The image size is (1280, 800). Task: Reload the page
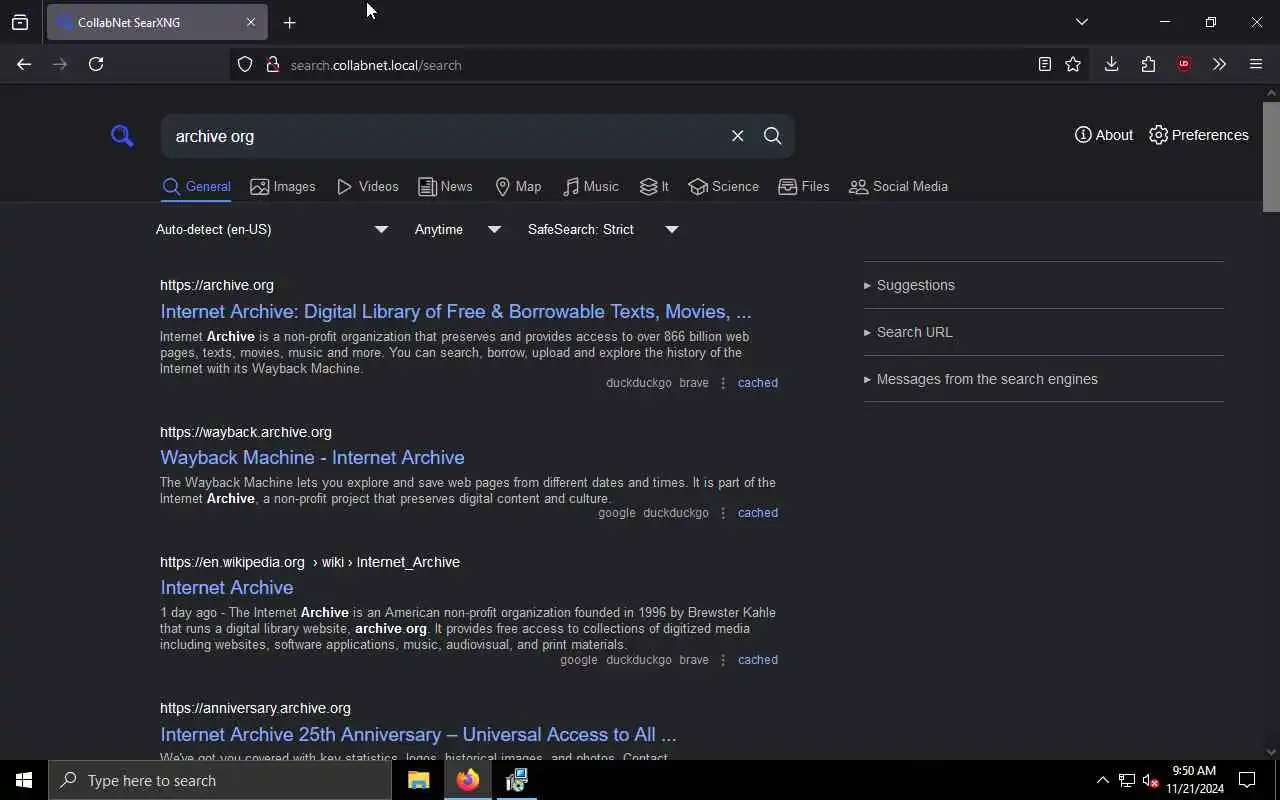(x=96, y=64)
